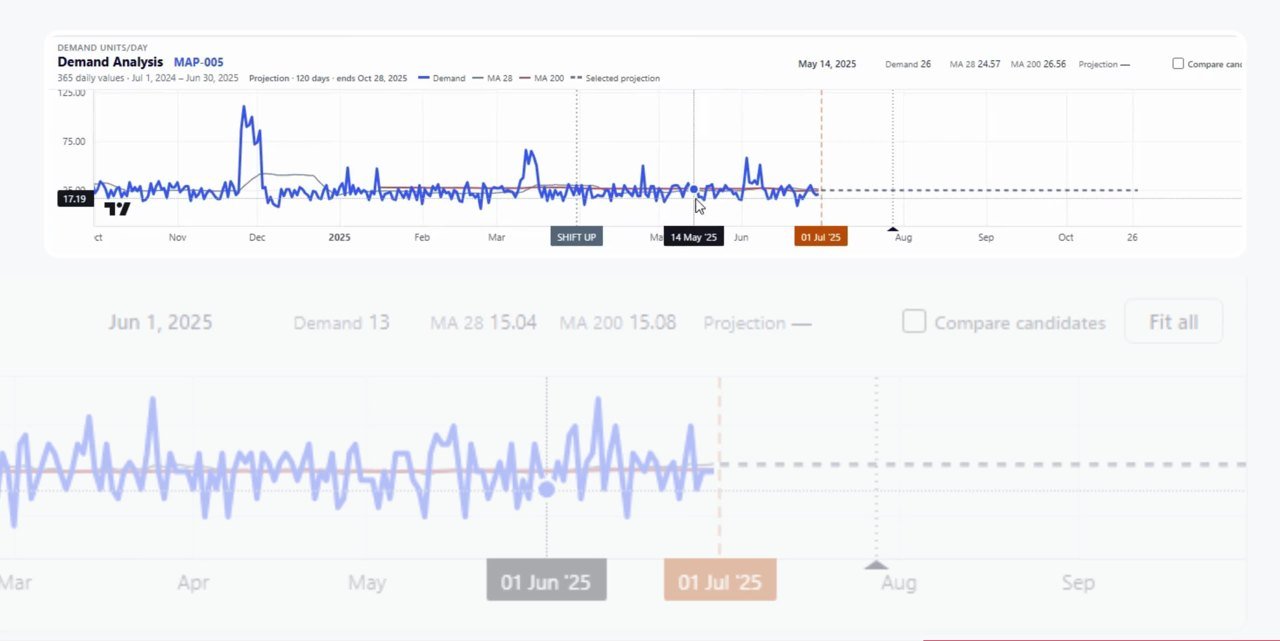Click the Jun label on the small chart axis
Image resolution: width=1280 pixels, height=641 pixels.
click(741, 237)
